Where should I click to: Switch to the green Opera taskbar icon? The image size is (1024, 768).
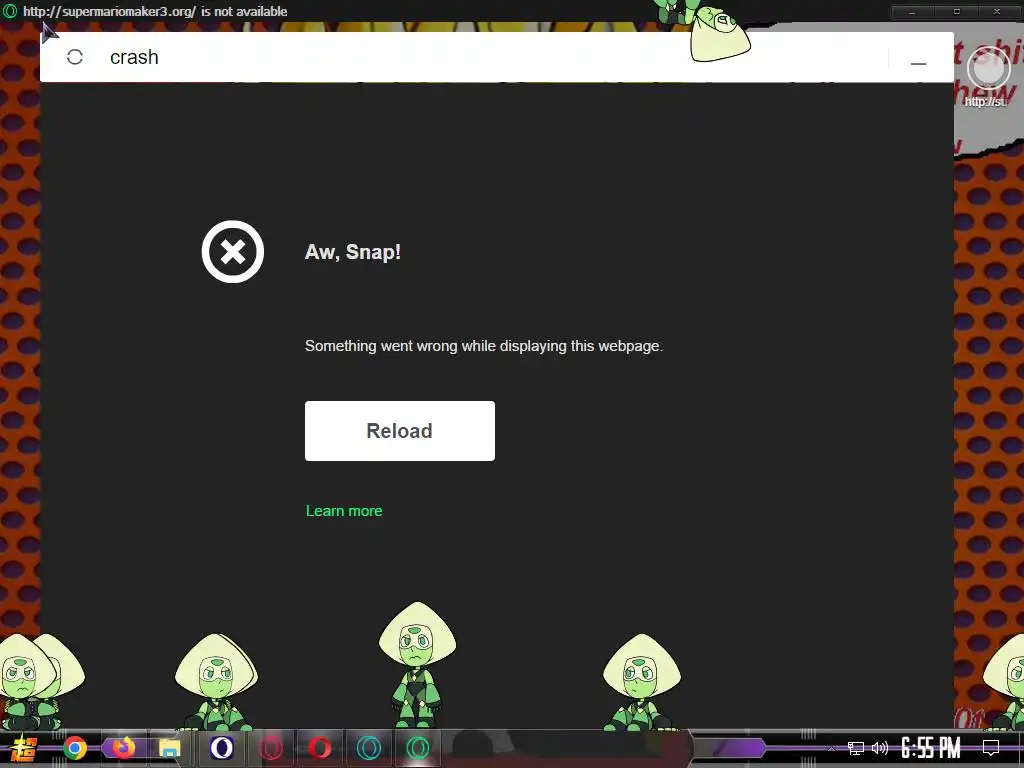418,748
